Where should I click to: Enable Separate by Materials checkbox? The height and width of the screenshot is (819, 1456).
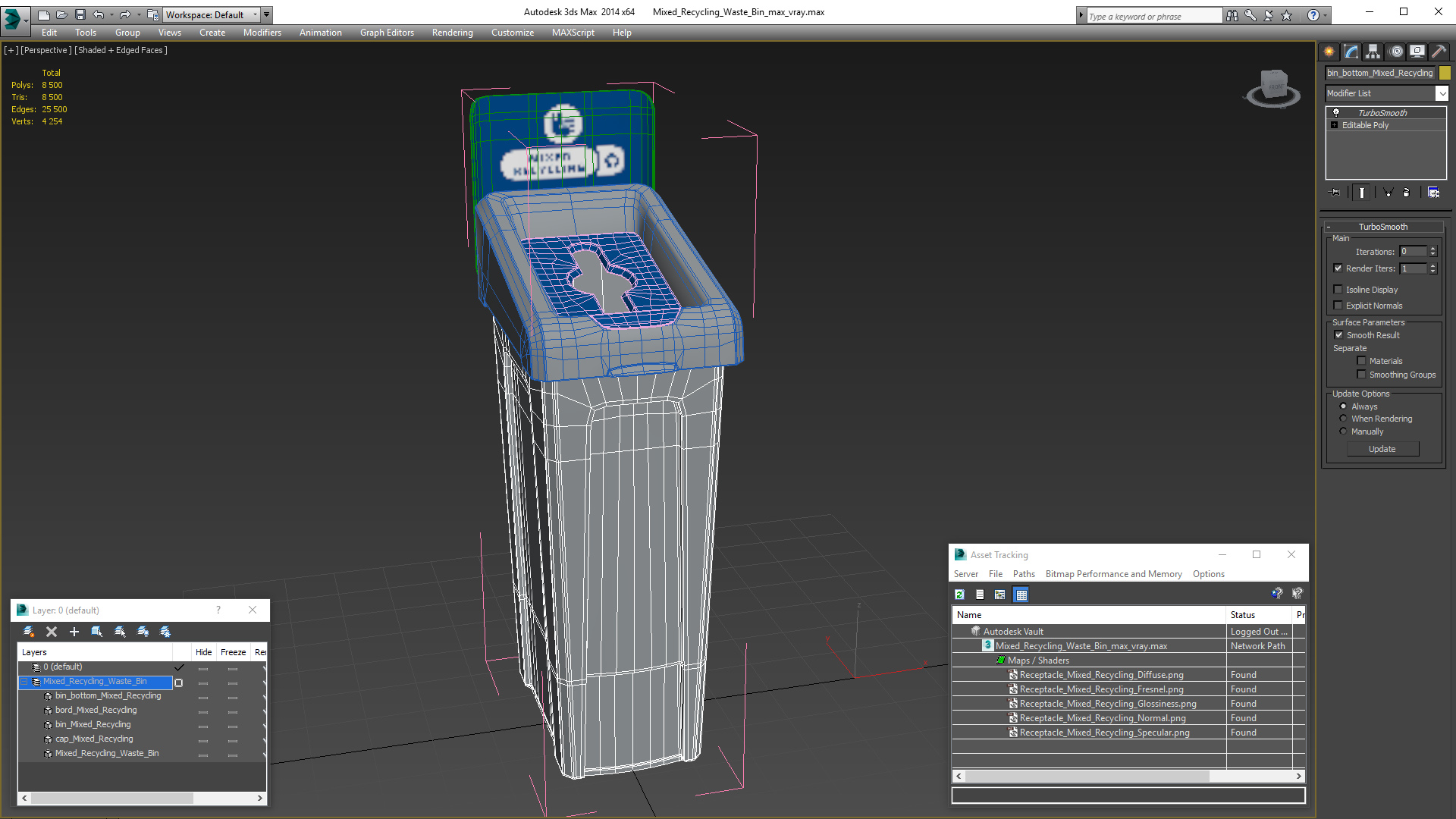(1362, 360)
